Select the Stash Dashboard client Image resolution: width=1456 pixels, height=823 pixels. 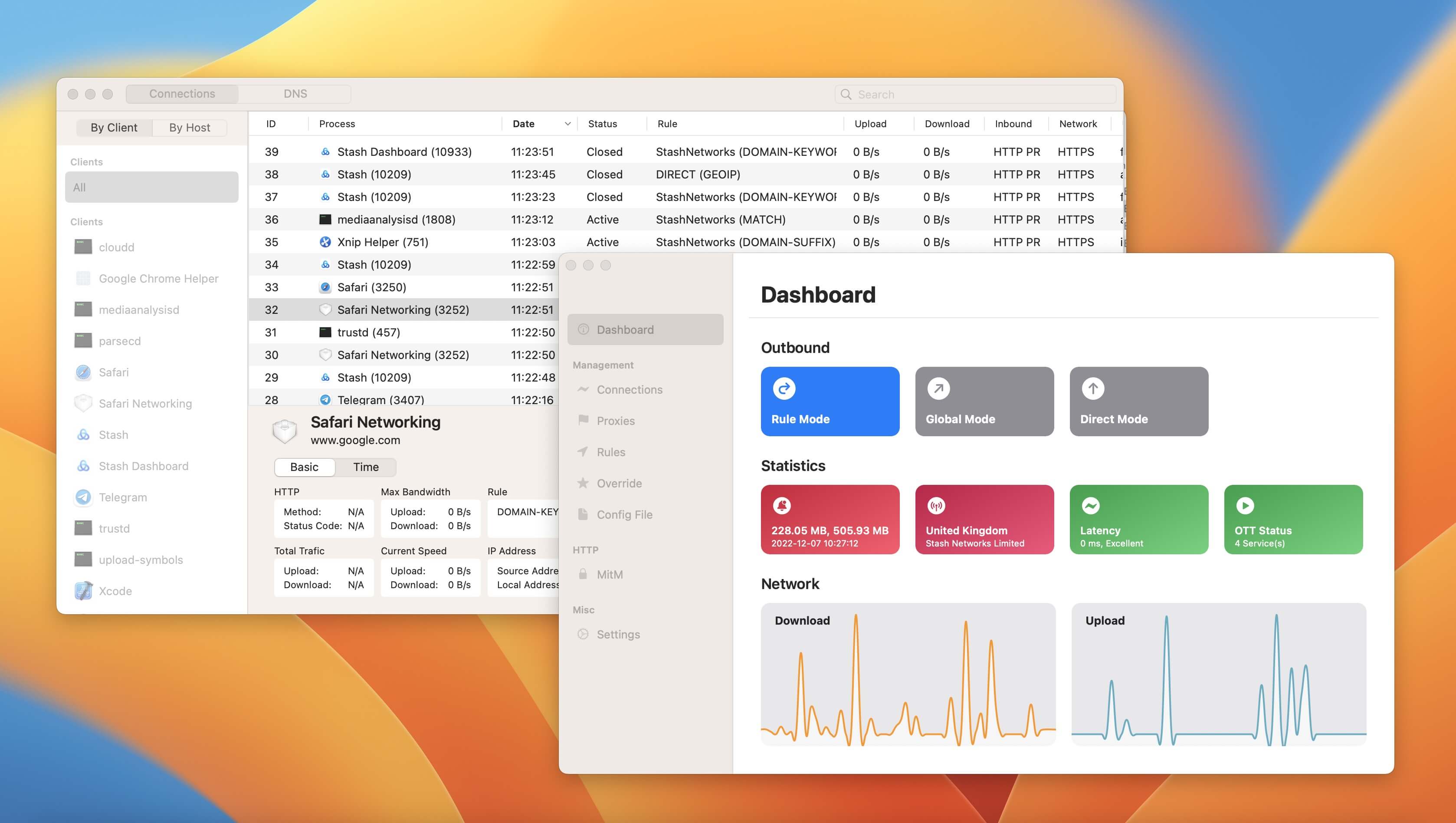143,465
